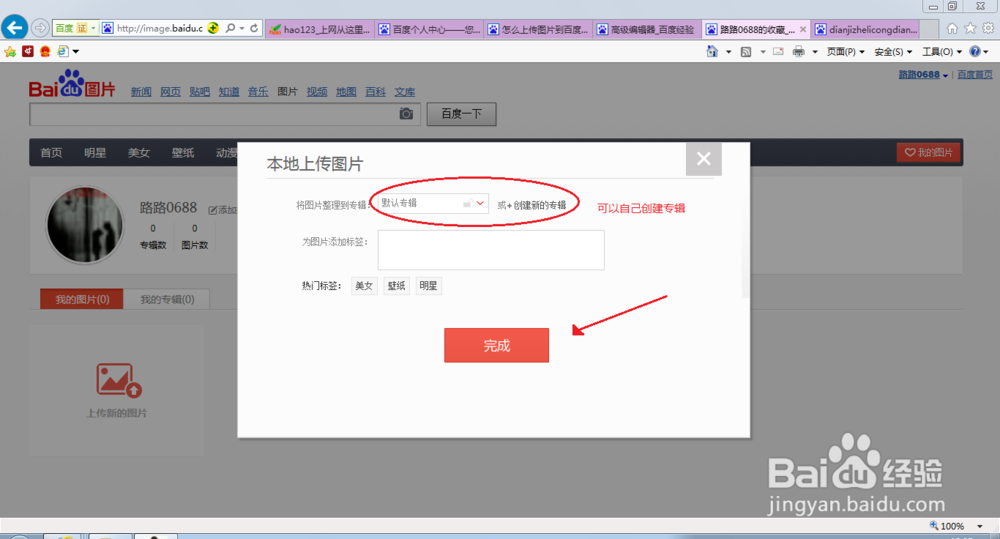This screenshot has height=539, width=1000.
Task: Open IE settings gear icon
Action: [988, 28]
